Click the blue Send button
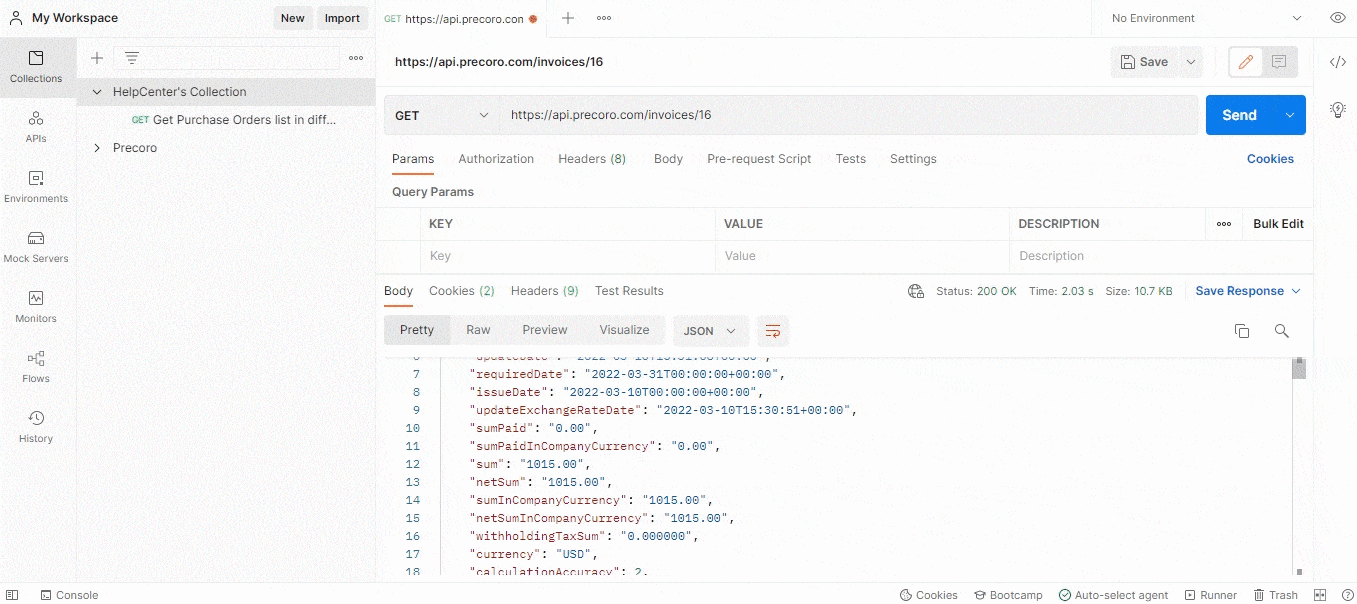This screenshot has width=1357, height=604. [1240, 115]
